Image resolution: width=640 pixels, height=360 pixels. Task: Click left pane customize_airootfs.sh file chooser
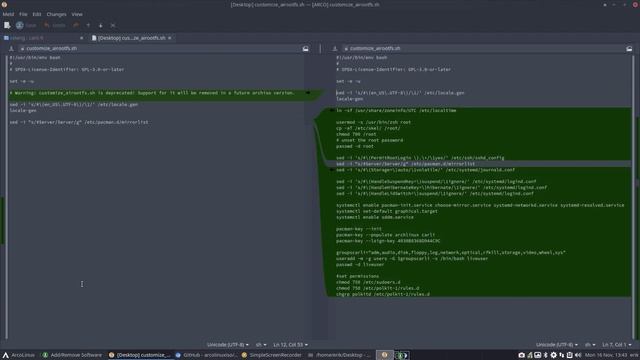(x=159, y=49)
